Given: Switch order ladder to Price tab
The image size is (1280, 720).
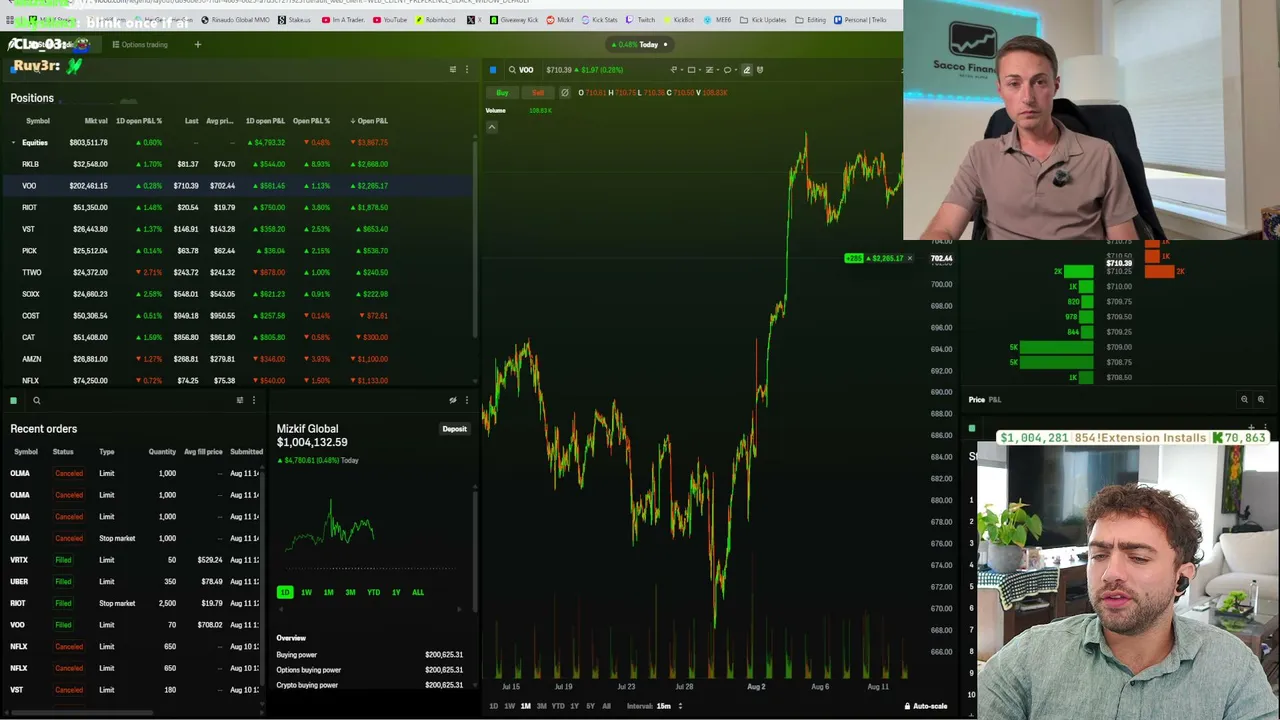Looking at the screenshot, I should [976, 400].
